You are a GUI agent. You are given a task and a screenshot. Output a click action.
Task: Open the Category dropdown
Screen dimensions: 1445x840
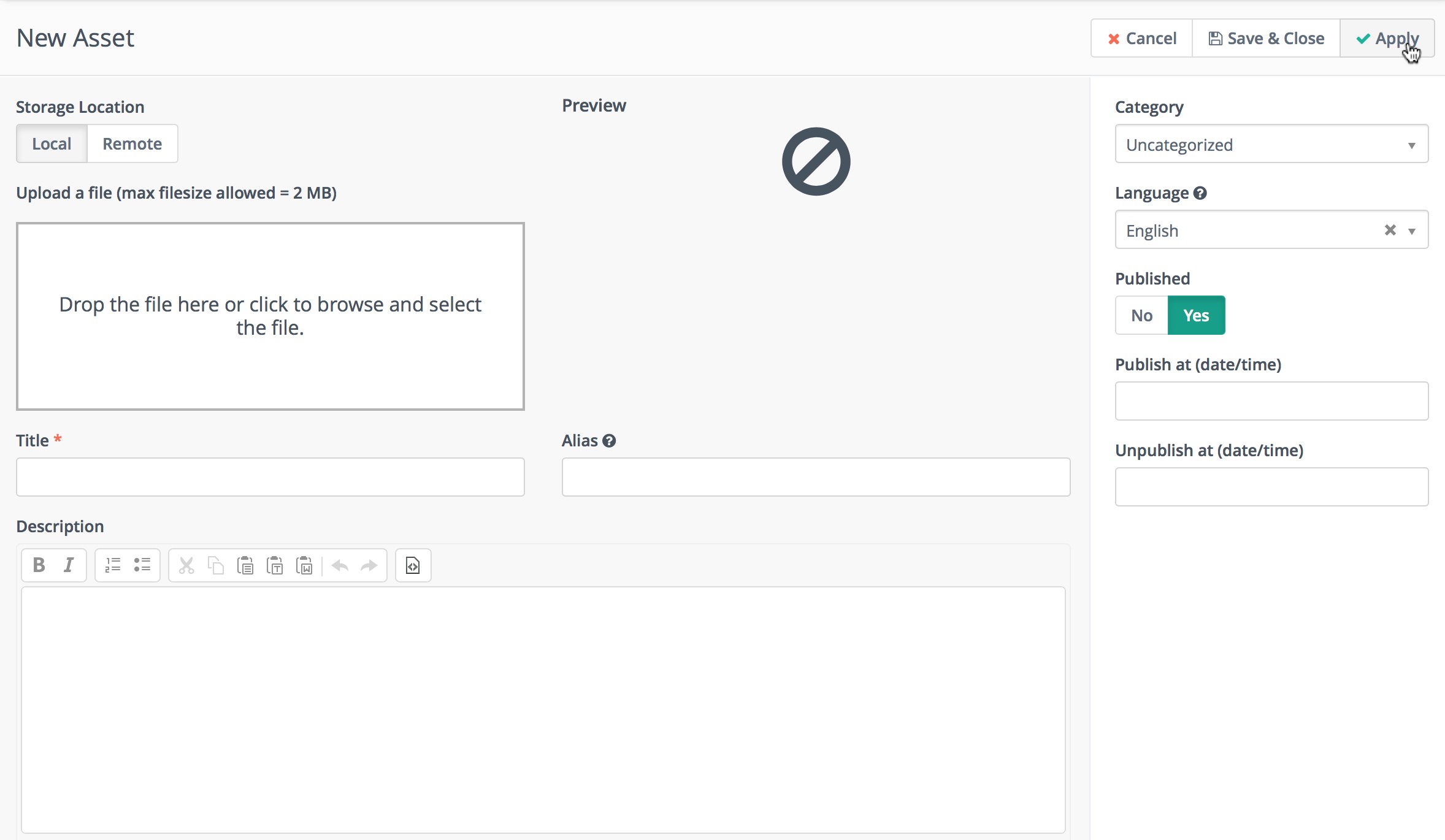click(x=1271, y=144)
